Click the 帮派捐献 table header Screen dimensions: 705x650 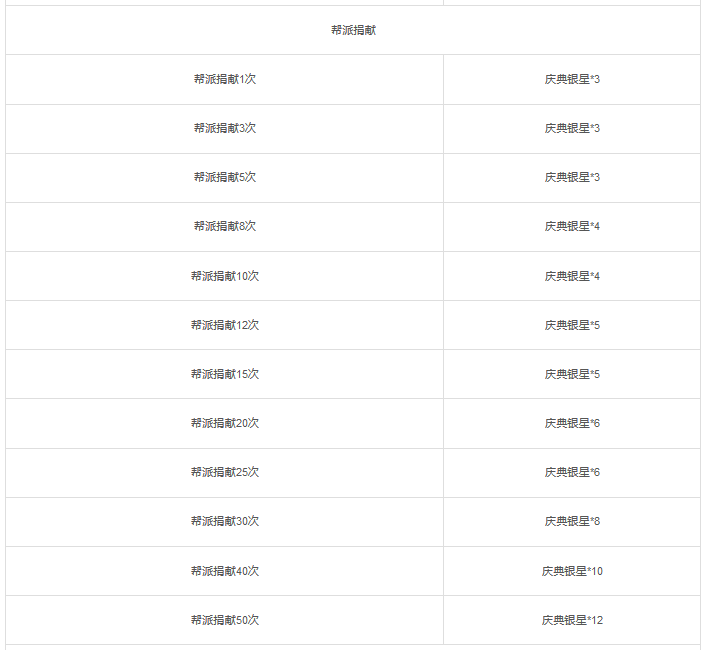353,30
